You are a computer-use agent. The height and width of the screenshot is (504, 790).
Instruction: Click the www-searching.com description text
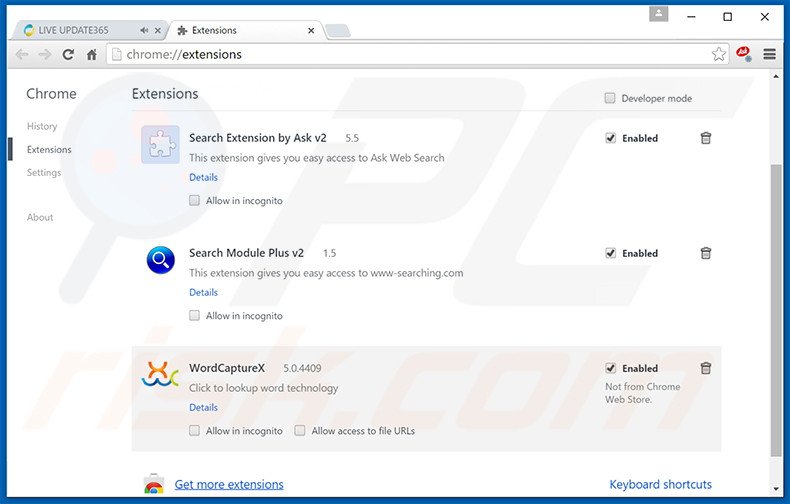pos(326,273)
